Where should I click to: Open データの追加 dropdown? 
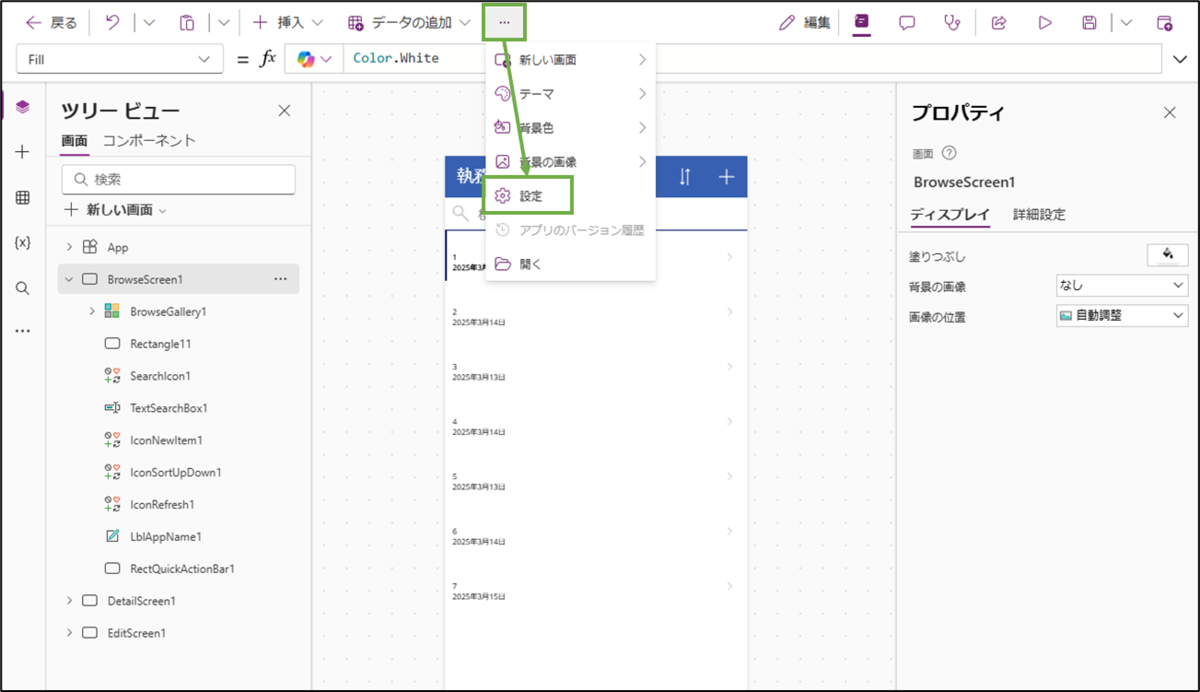[x=409, y=22]
